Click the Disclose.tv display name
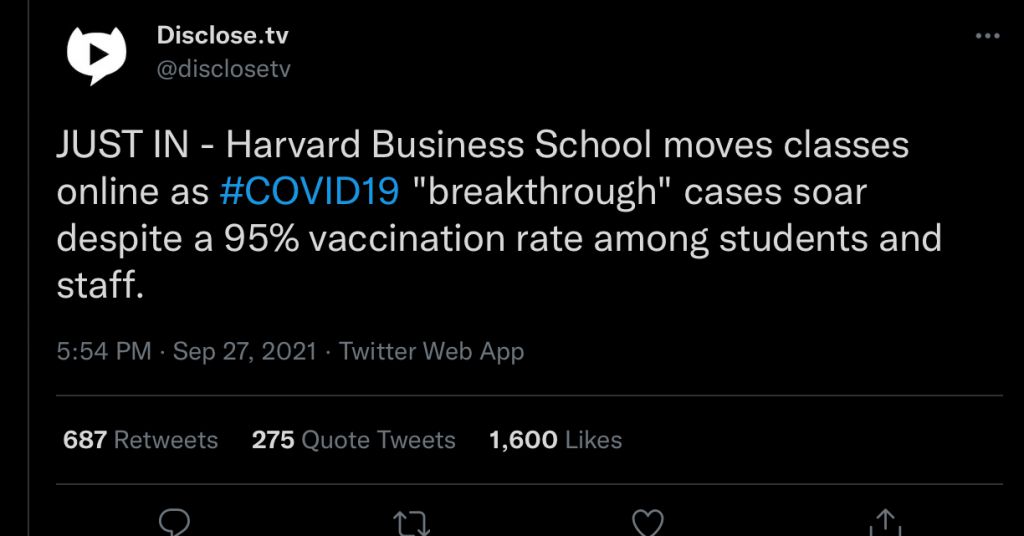The image size is (1024, 536). (222, 35)
